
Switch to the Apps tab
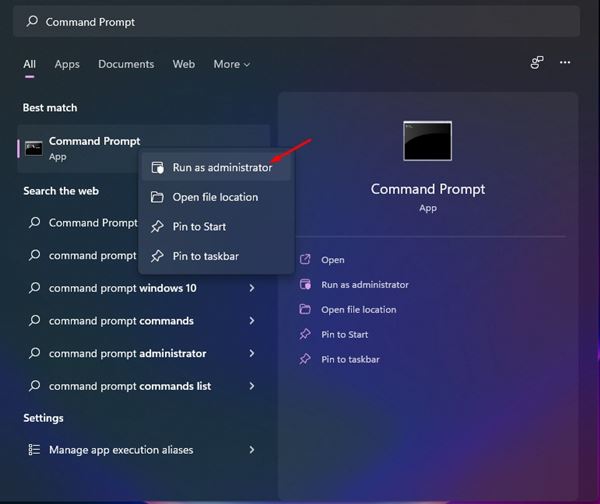[x=67, y=64]
